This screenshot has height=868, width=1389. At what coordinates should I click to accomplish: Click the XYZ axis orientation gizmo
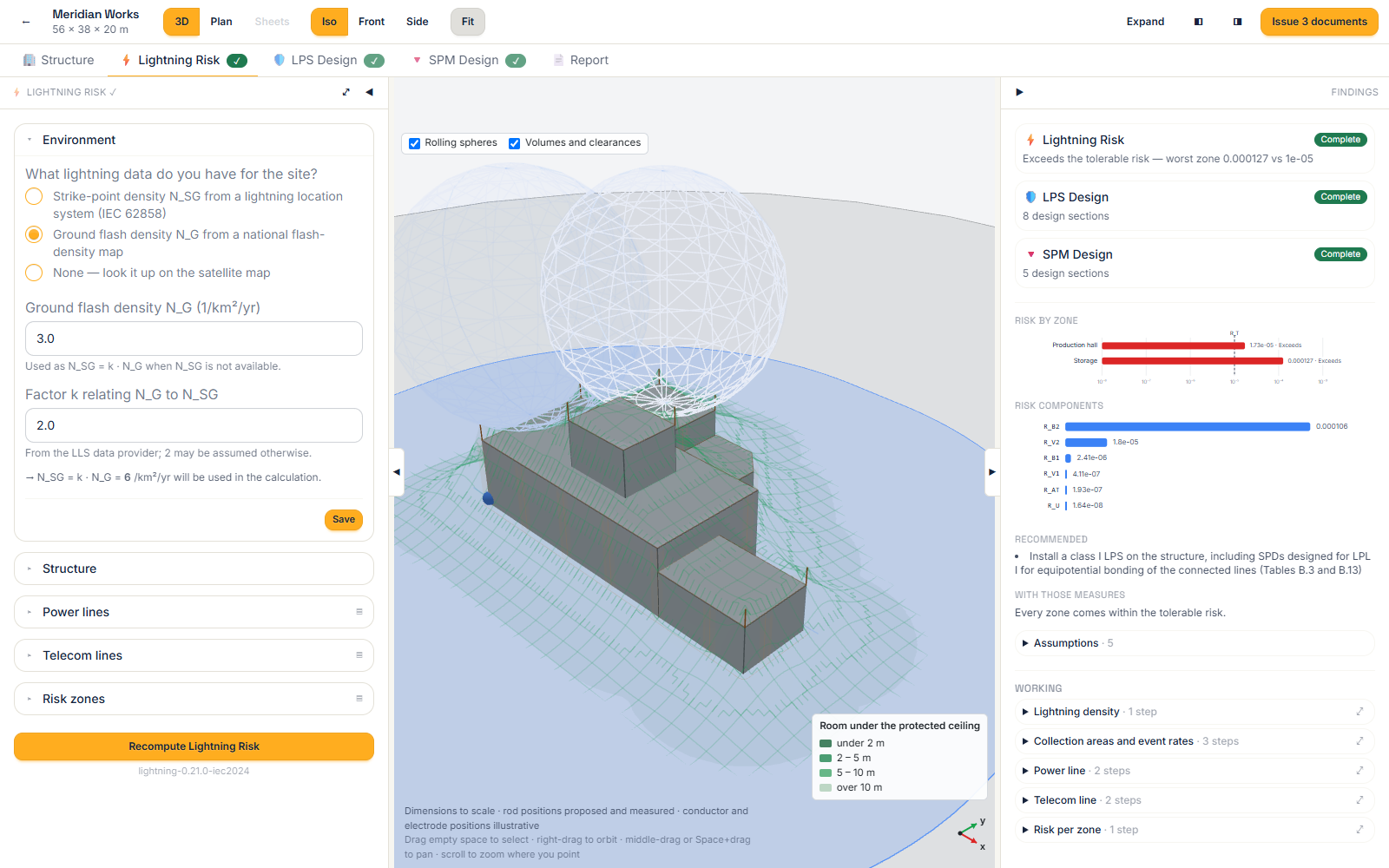tap(971, 833)
